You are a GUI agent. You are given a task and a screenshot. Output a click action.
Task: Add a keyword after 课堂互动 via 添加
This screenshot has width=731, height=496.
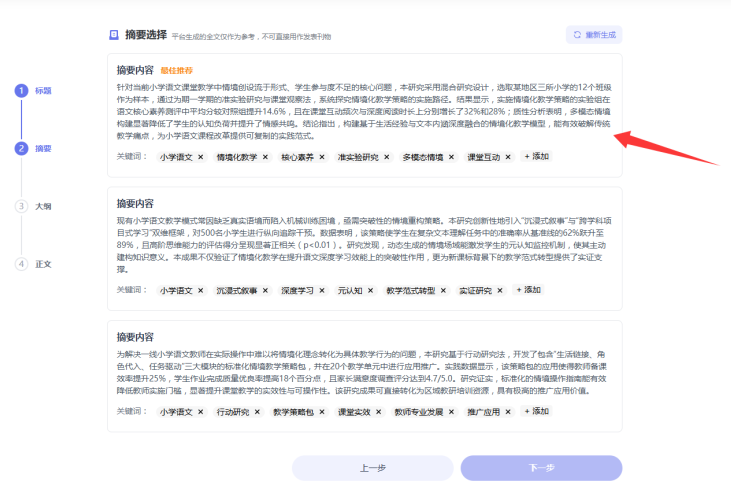tap(536, 157)
